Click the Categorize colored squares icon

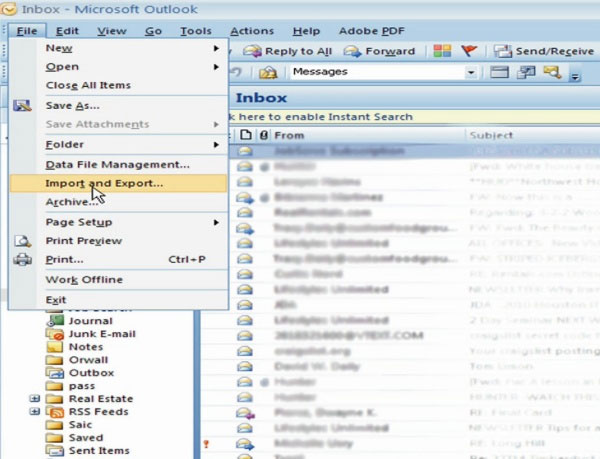tap(442, 51)
